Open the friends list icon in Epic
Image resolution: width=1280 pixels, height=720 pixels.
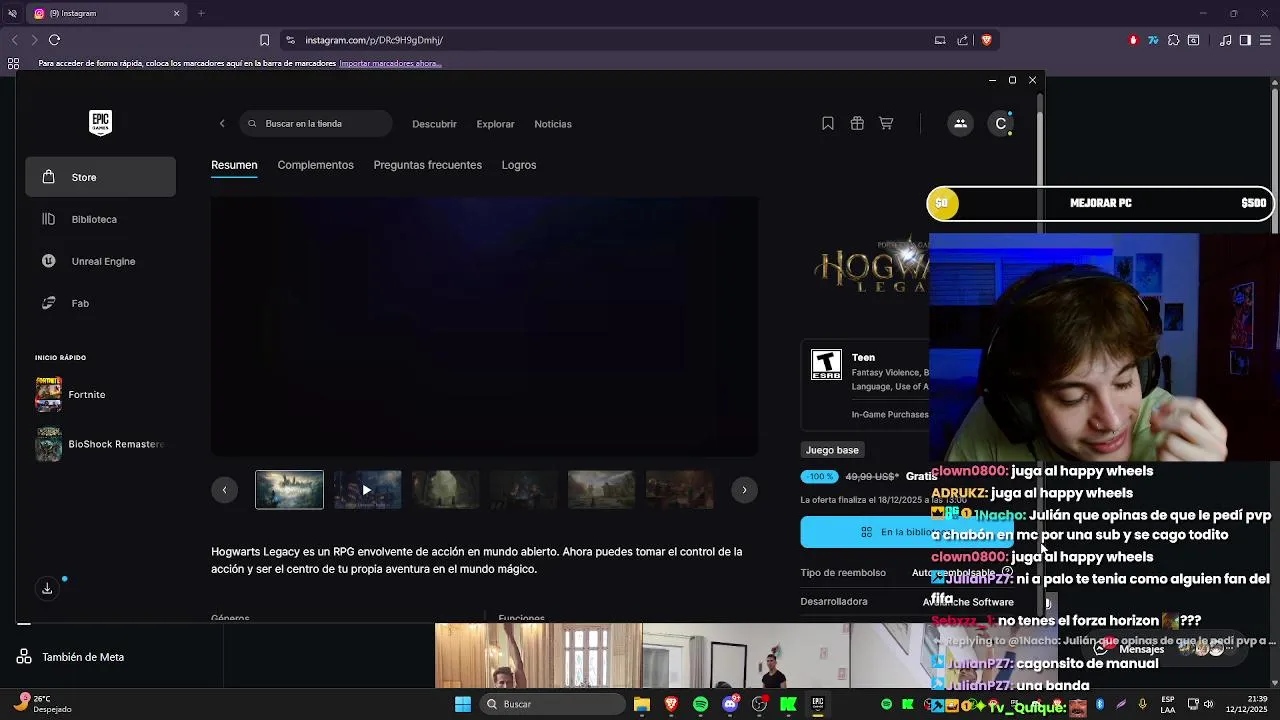tap(960, 123)
